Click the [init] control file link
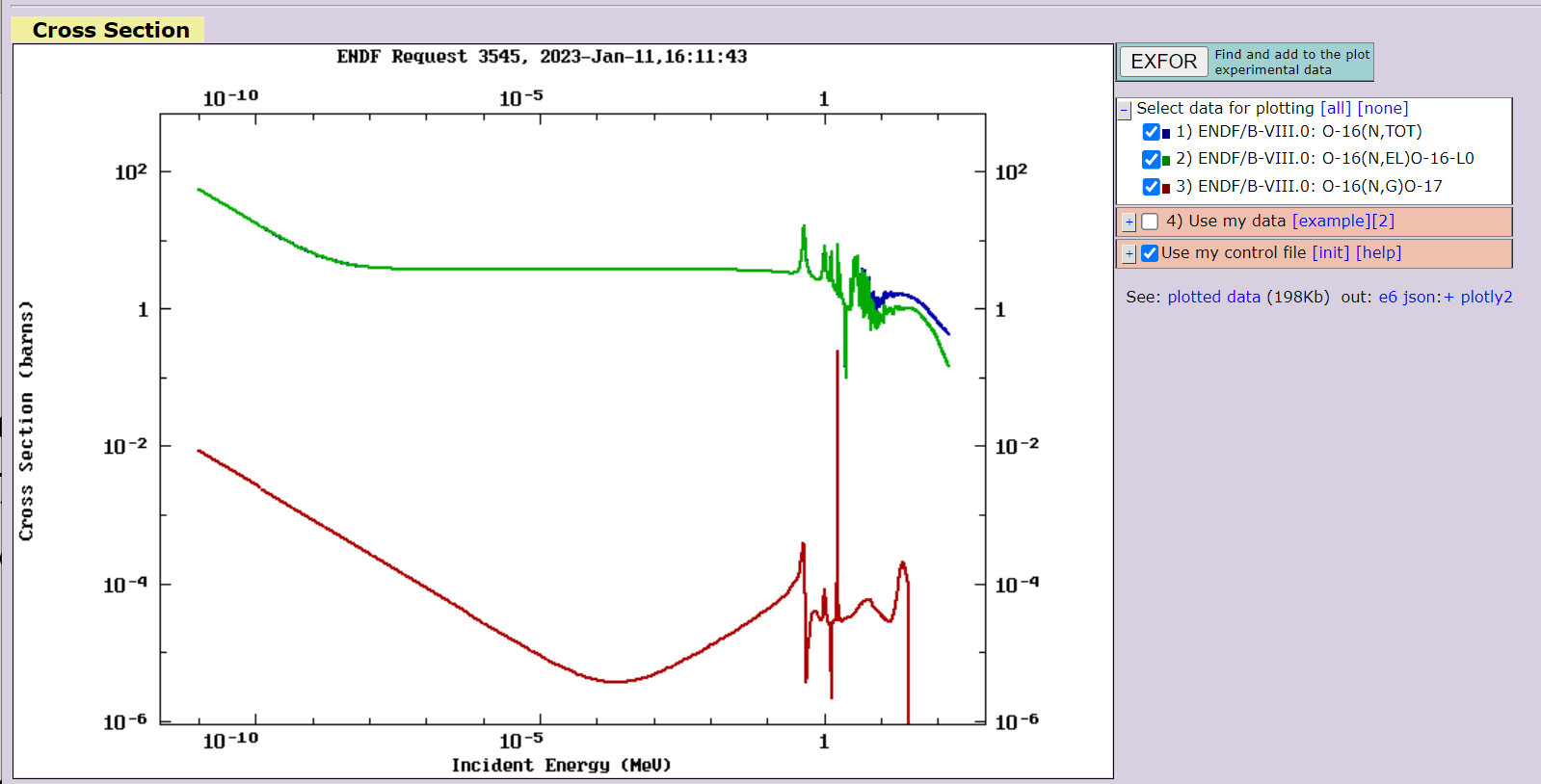This screenshot has height=784, width=1541. pyautogui.click(x=1331, y=252)
